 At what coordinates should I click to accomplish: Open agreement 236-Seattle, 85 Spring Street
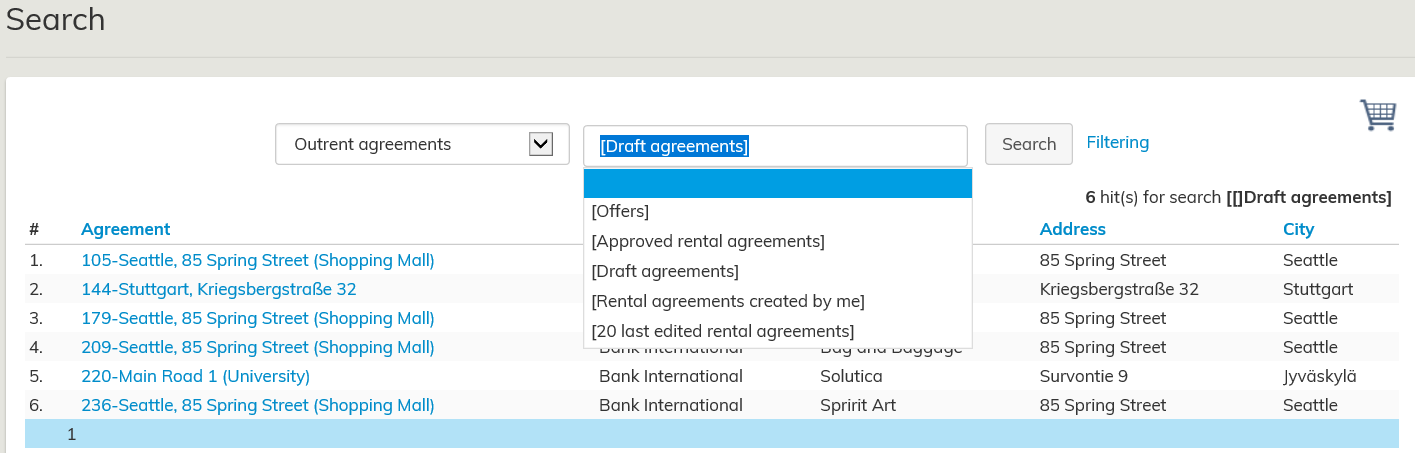(258, 406)
